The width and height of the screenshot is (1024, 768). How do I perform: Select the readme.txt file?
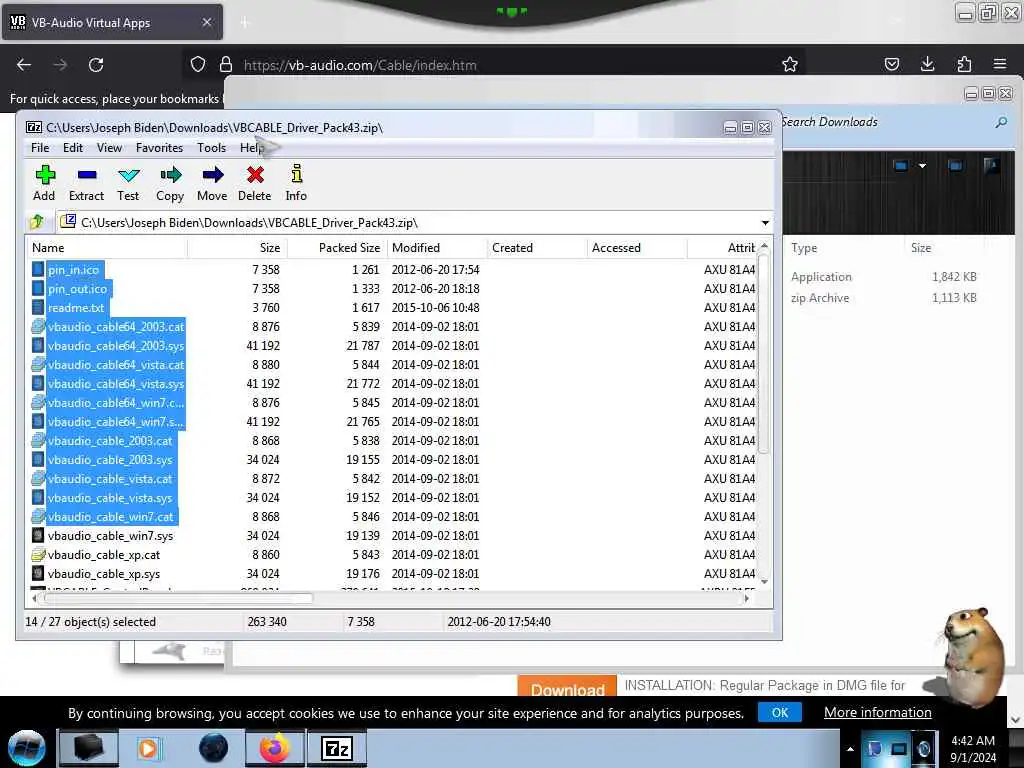pos(76,308)
